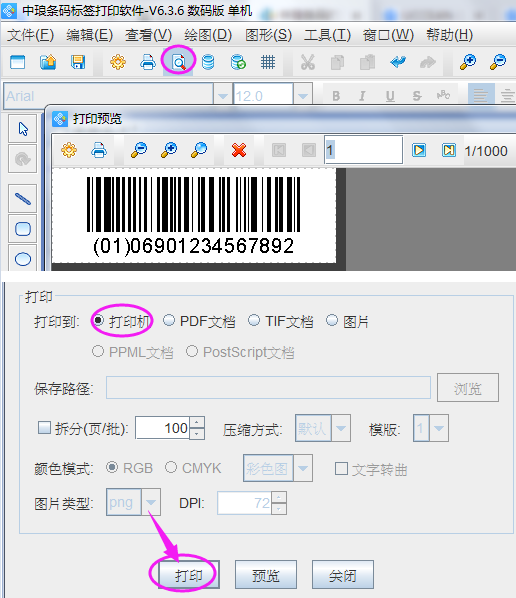Click the 保存路径 input field
Viewport: 516px width, 598px height.
point(268,387)
